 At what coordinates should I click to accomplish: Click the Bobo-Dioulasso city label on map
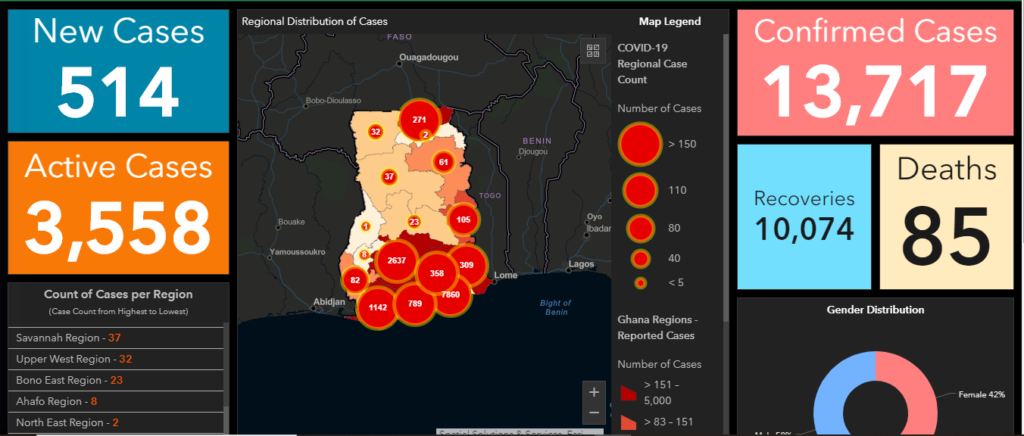coord(332,101)
